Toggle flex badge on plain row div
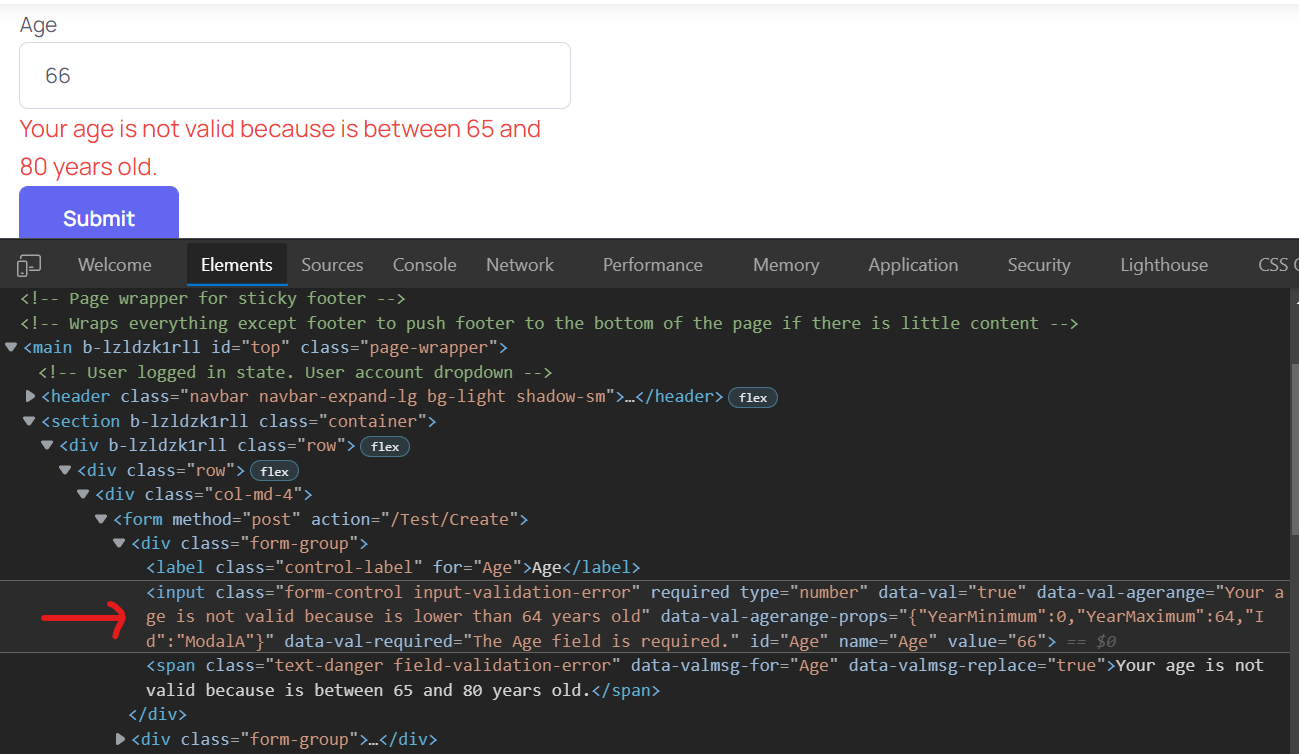 (x=274, y=471)
